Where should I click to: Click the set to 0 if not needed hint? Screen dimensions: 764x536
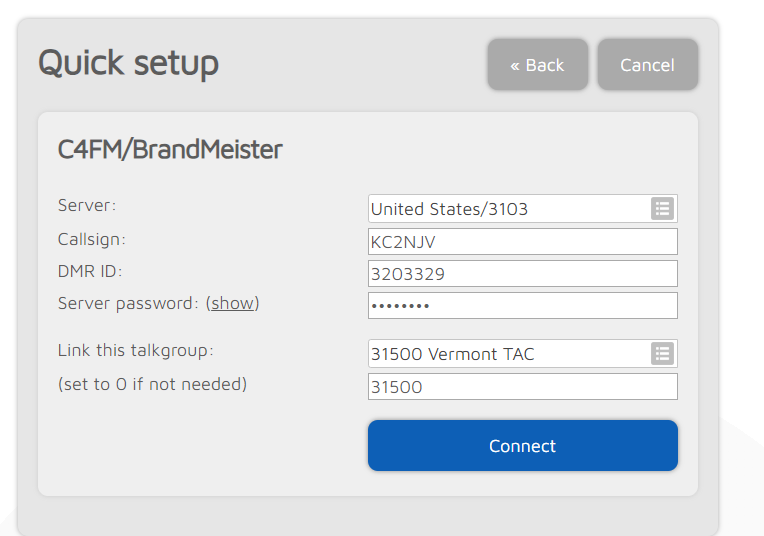152,384
